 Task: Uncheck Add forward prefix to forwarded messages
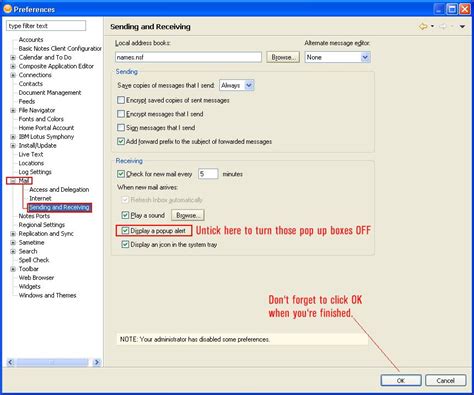tap(121, 141)
